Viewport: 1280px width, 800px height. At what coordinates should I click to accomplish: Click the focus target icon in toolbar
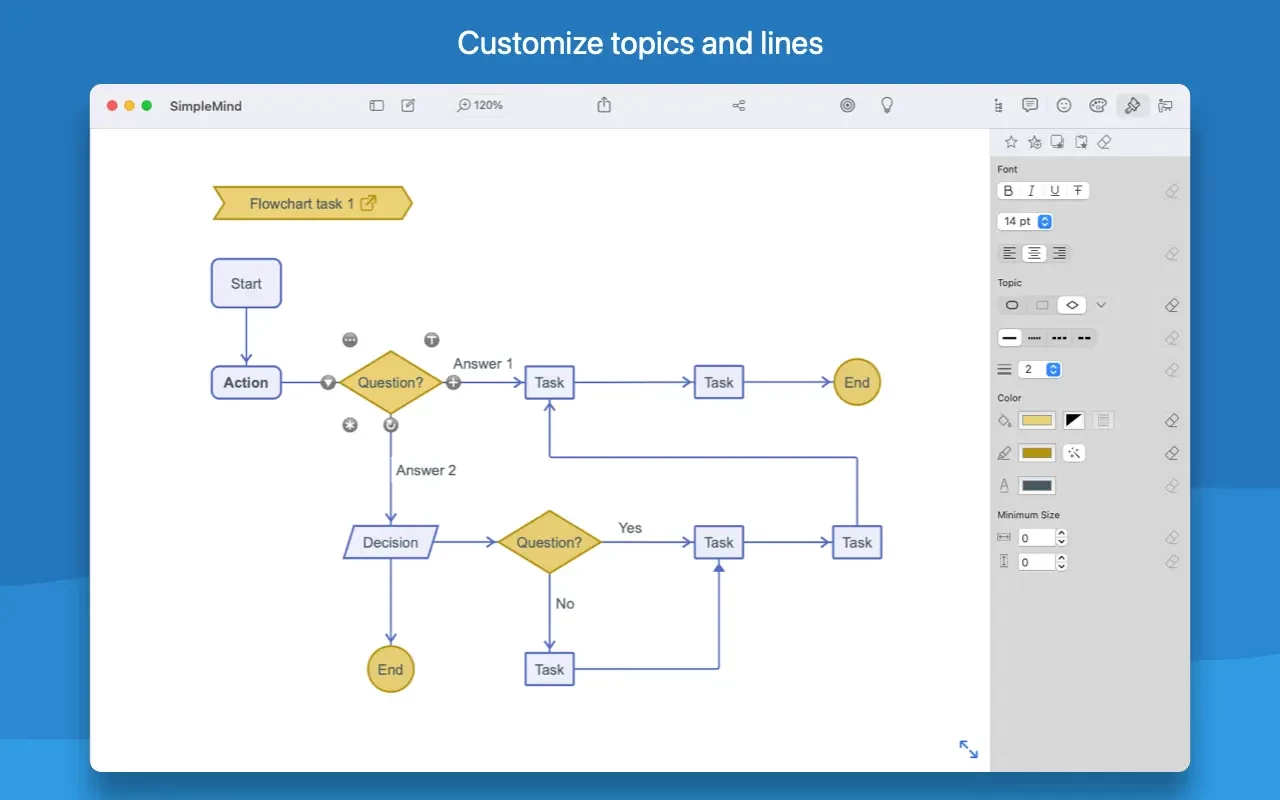click(x=847, y=105)
